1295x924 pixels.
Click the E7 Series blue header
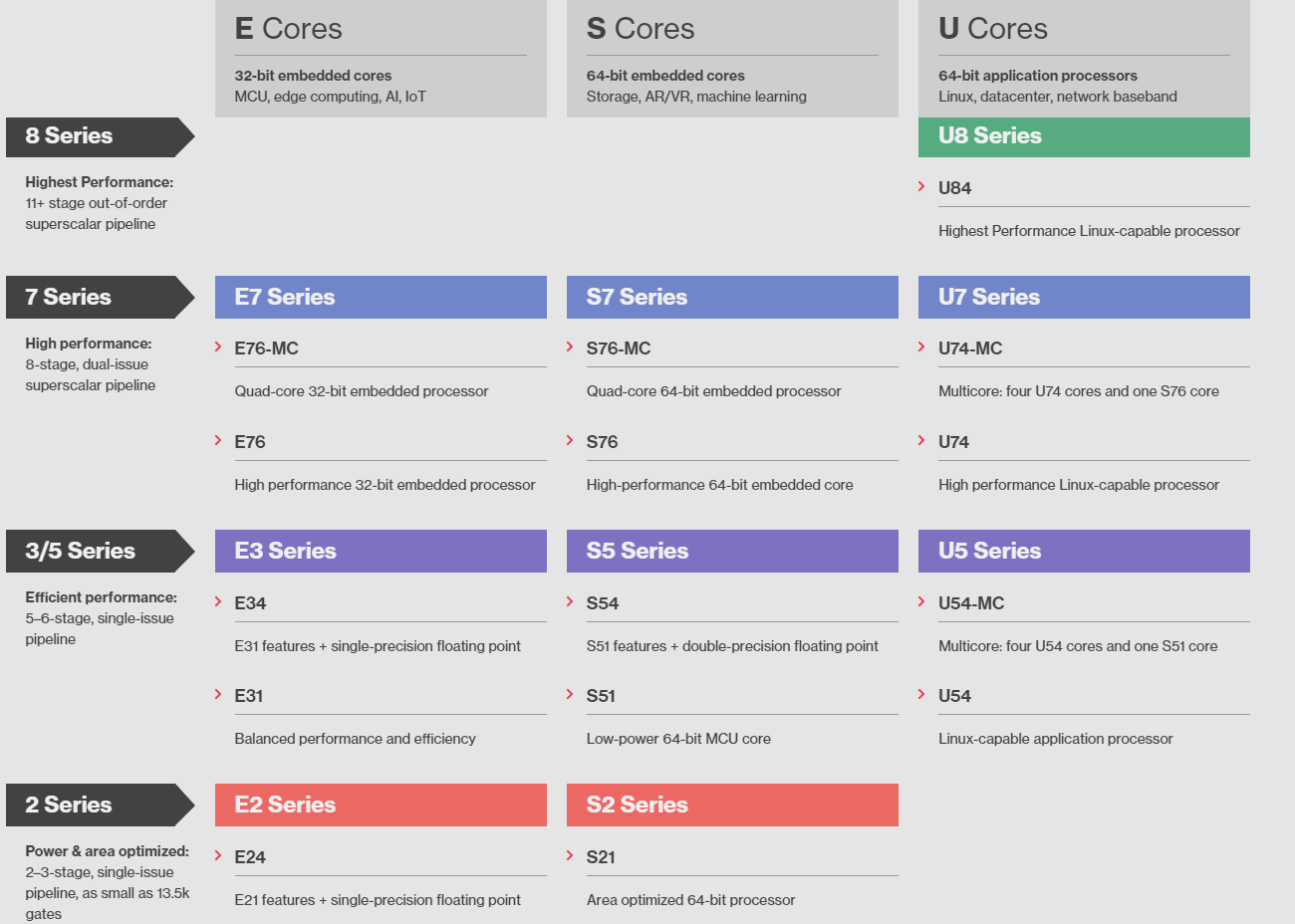pyautogui.click(x=381, y=297)
